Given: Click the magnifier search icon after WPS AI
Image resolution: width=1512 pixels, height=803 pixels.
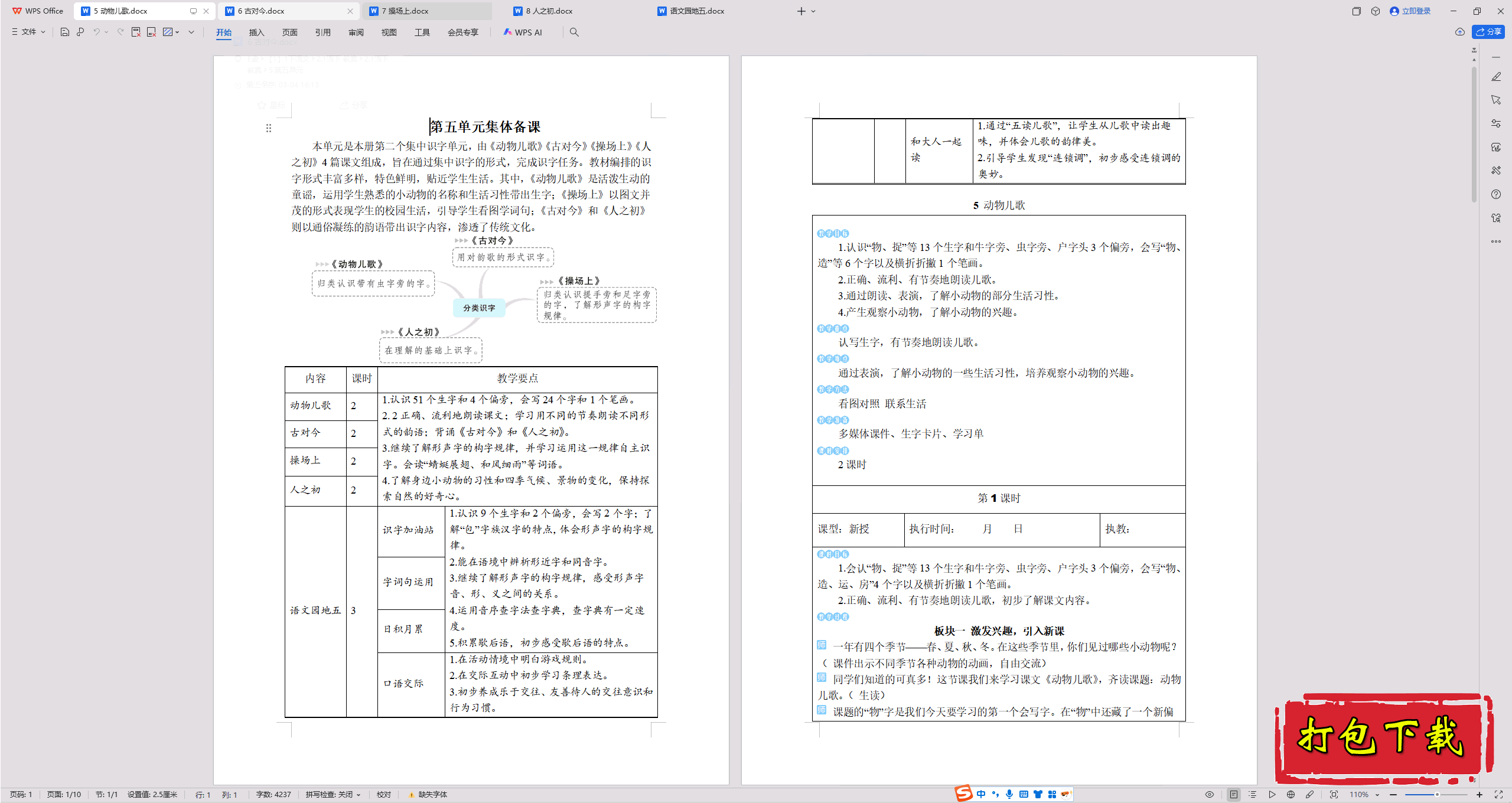Looking at the screenshot, I should (x=574, y=32).
